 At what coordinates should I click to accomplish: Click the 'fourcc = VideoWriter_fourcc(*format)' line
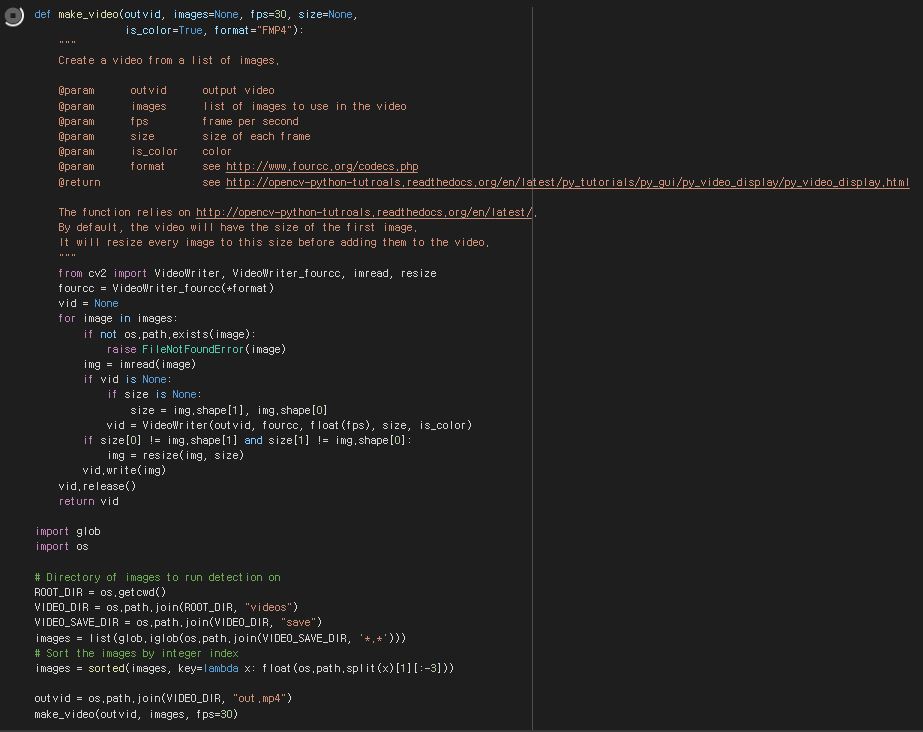(x=166, y=288)
